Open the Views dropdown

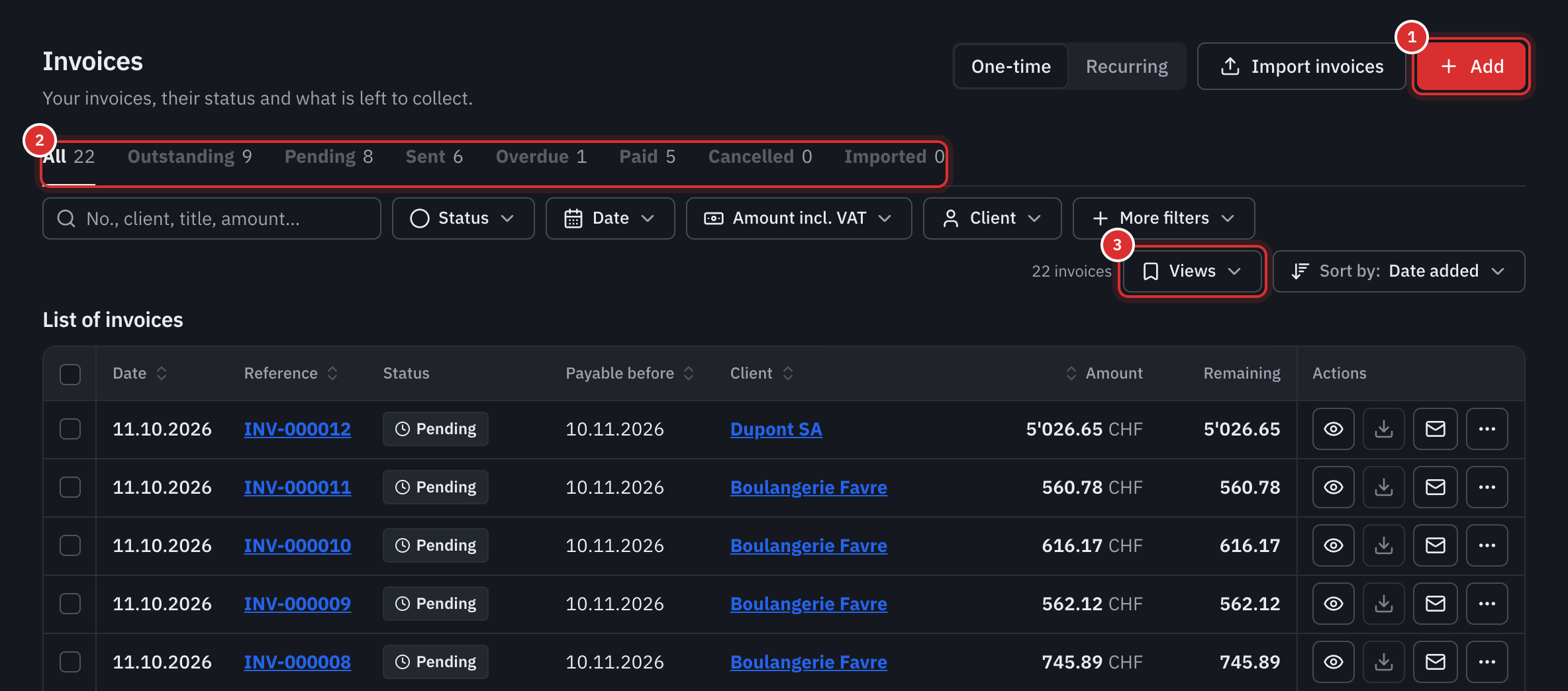click(1192, 271)
